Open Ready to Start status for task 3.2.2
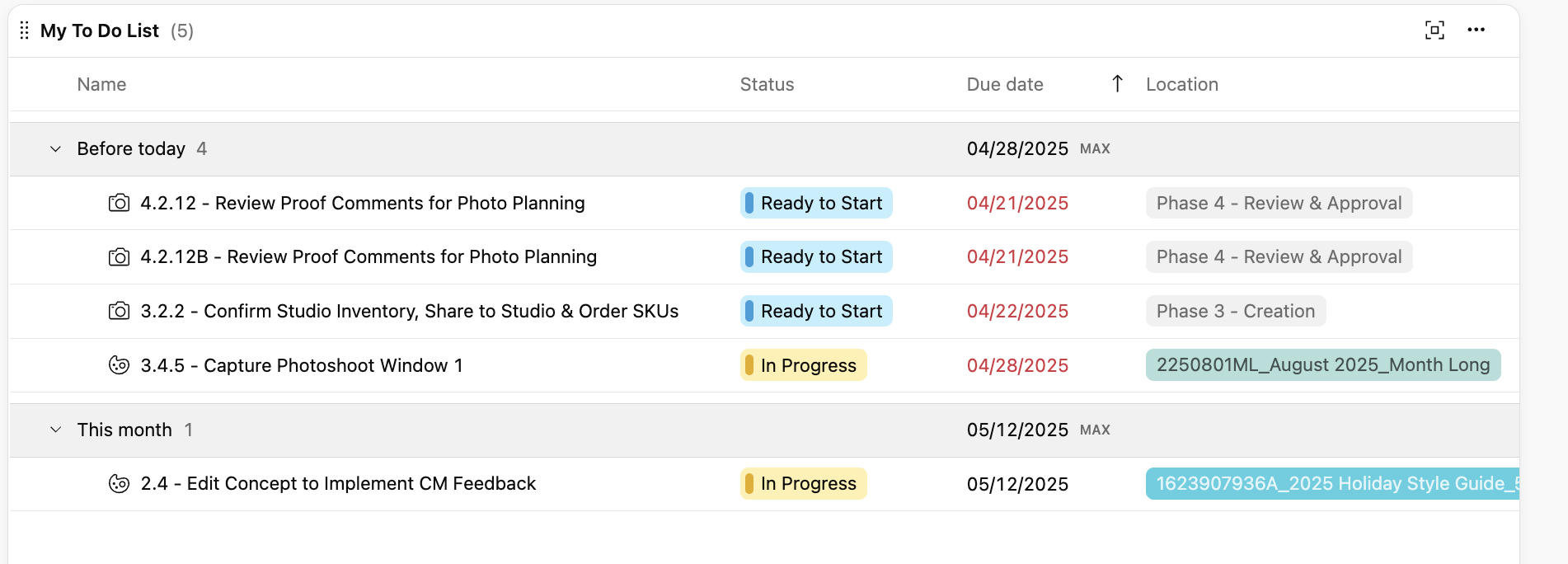Viewport: 1568px width, 564px height. click(815, 311)
